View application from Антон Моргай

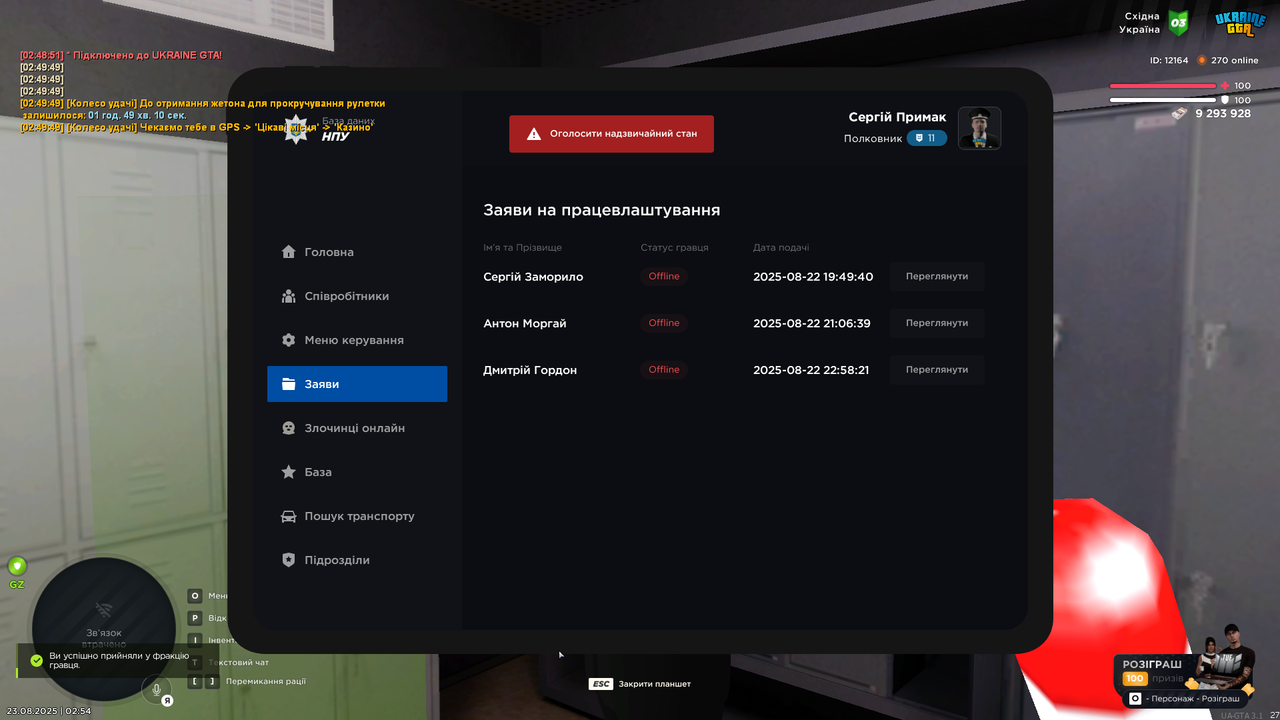pyautogui.click(x=937, y=323)
